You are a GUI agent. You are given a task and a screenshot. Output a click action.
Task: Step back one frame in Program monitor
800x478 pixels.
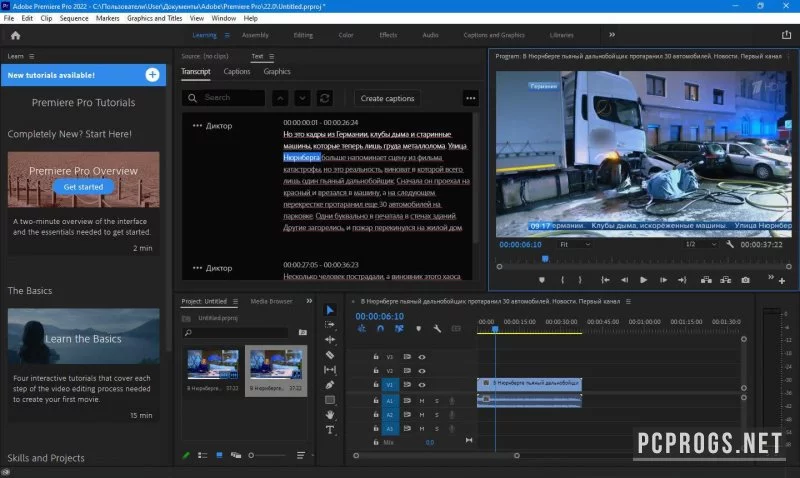tap(624, 280)
